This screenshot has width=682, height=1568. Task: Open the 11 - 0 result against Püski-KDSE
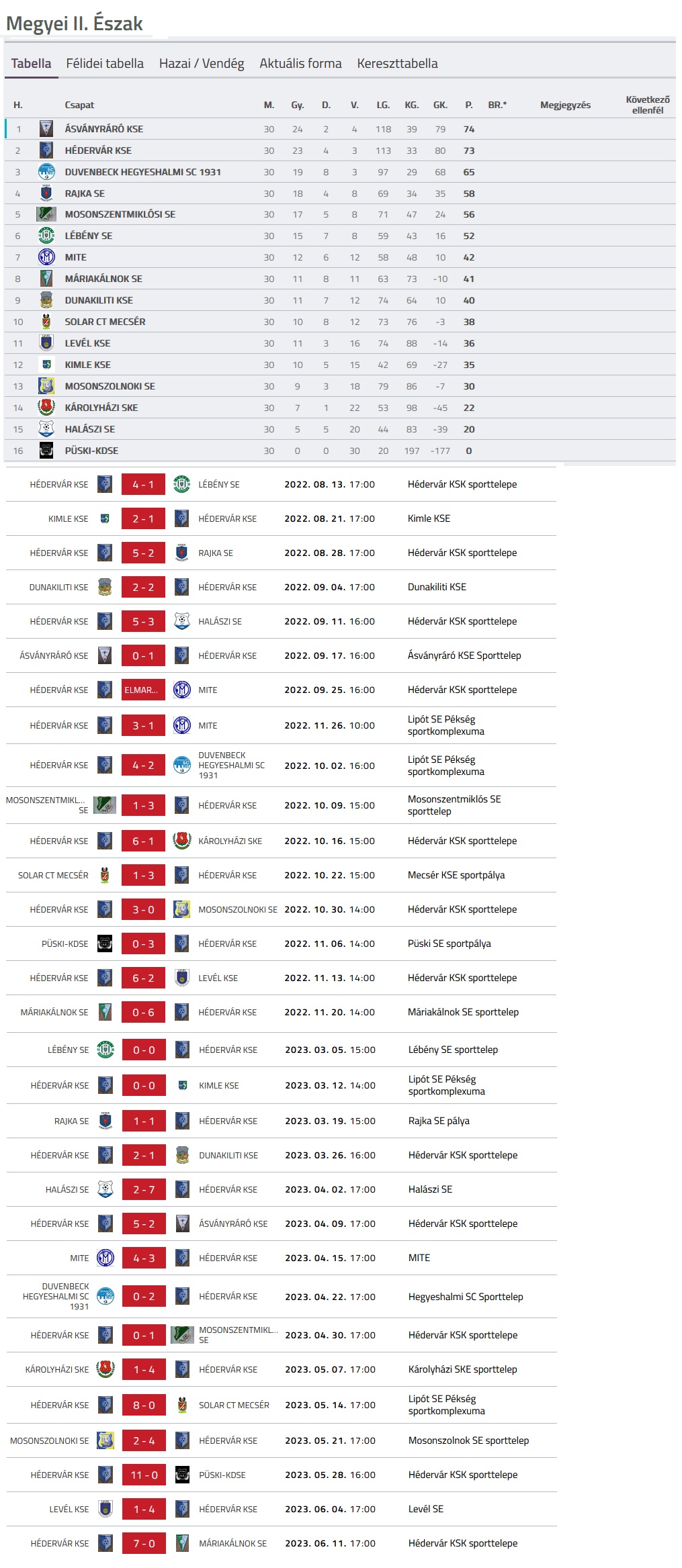tap(144, 1475)
